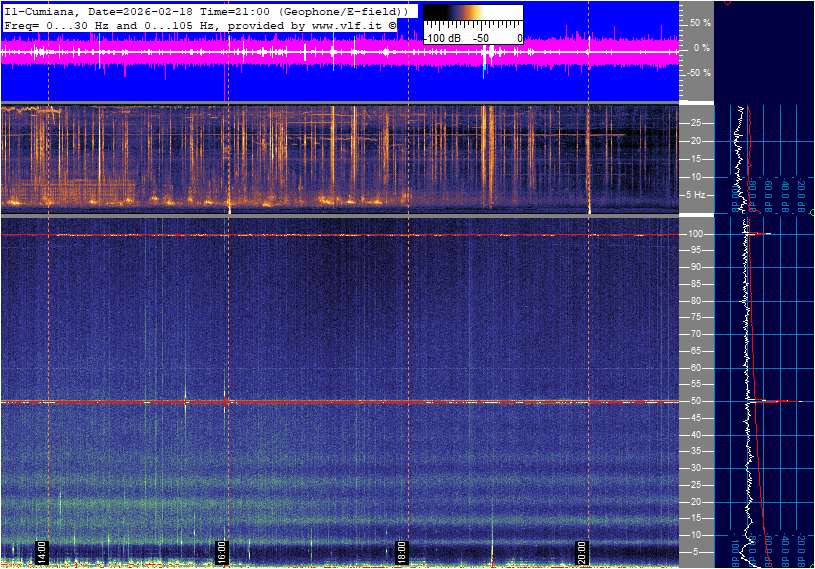
Task: Click the 25 Hz tick on upper spectrogram axis
Action: pos(694,123)
